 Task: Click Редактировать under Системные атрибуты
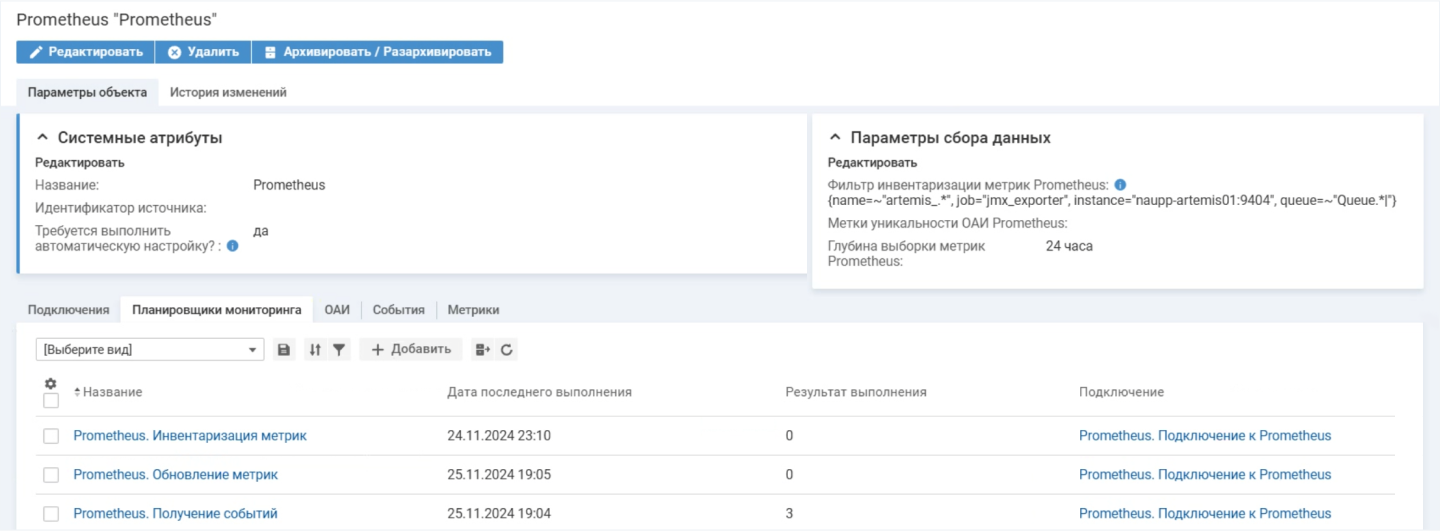[x=80, y=162]
